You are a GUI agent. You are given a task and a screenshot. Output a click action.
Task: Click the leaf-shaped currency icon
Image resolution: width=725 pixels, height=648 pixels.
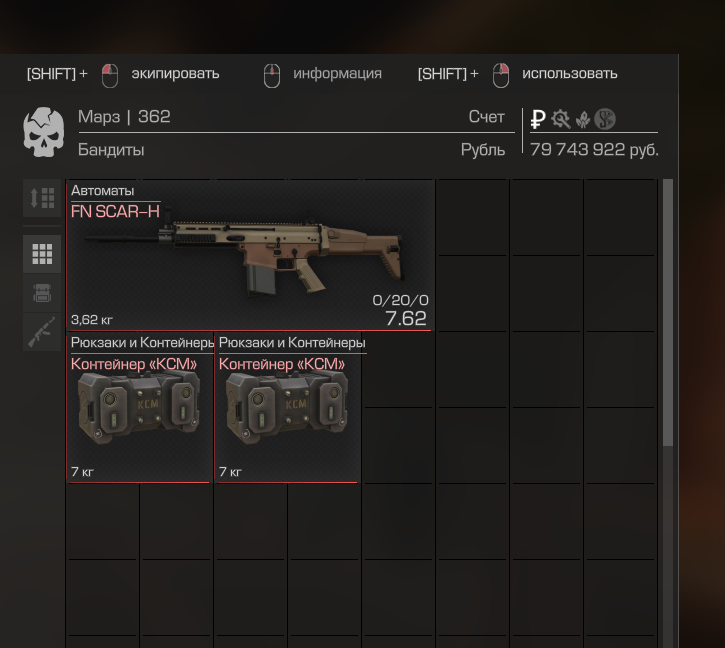583,120
